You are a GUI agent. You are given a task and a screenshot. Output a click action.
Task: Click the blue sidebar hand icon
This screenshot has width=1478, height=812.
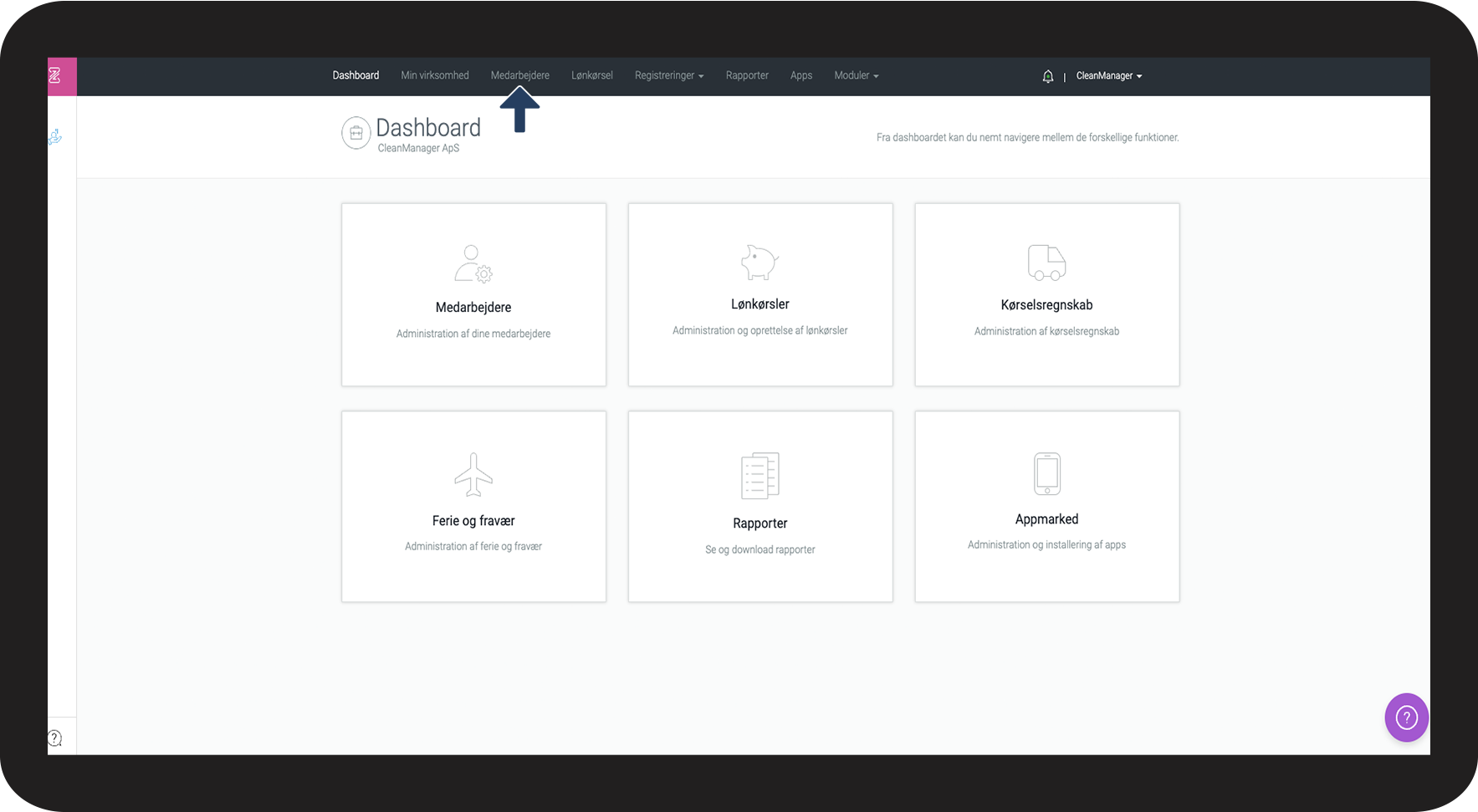point(55,137)
